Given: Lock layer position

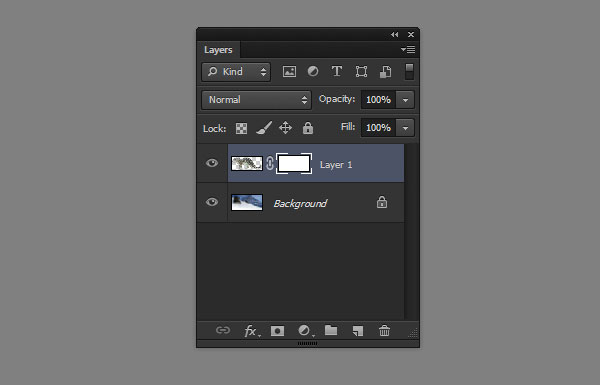Looking at the screenshot, I should point(285,128).
